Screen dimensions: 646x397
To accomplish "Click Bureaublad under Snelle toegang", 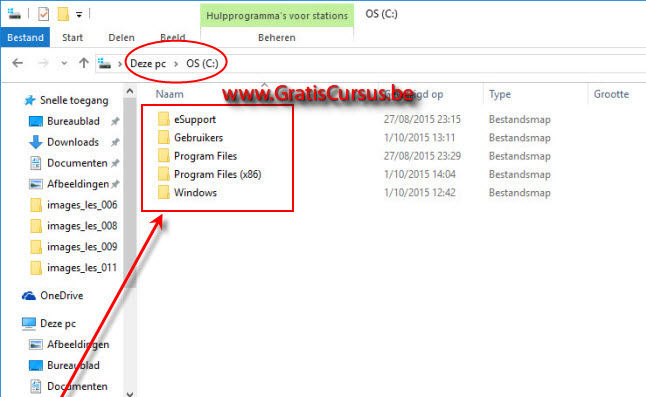I will (73, 121).
